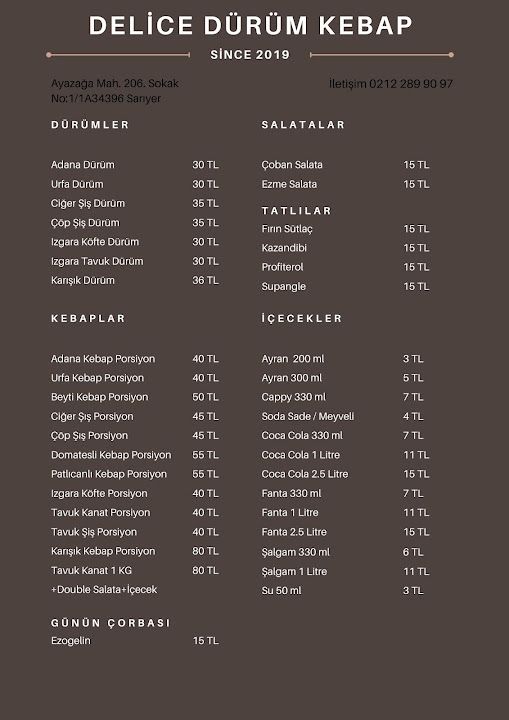Click the İçecekler section heading
The width and height of the screenshot is (509, 720).
[x=302, y=318]
